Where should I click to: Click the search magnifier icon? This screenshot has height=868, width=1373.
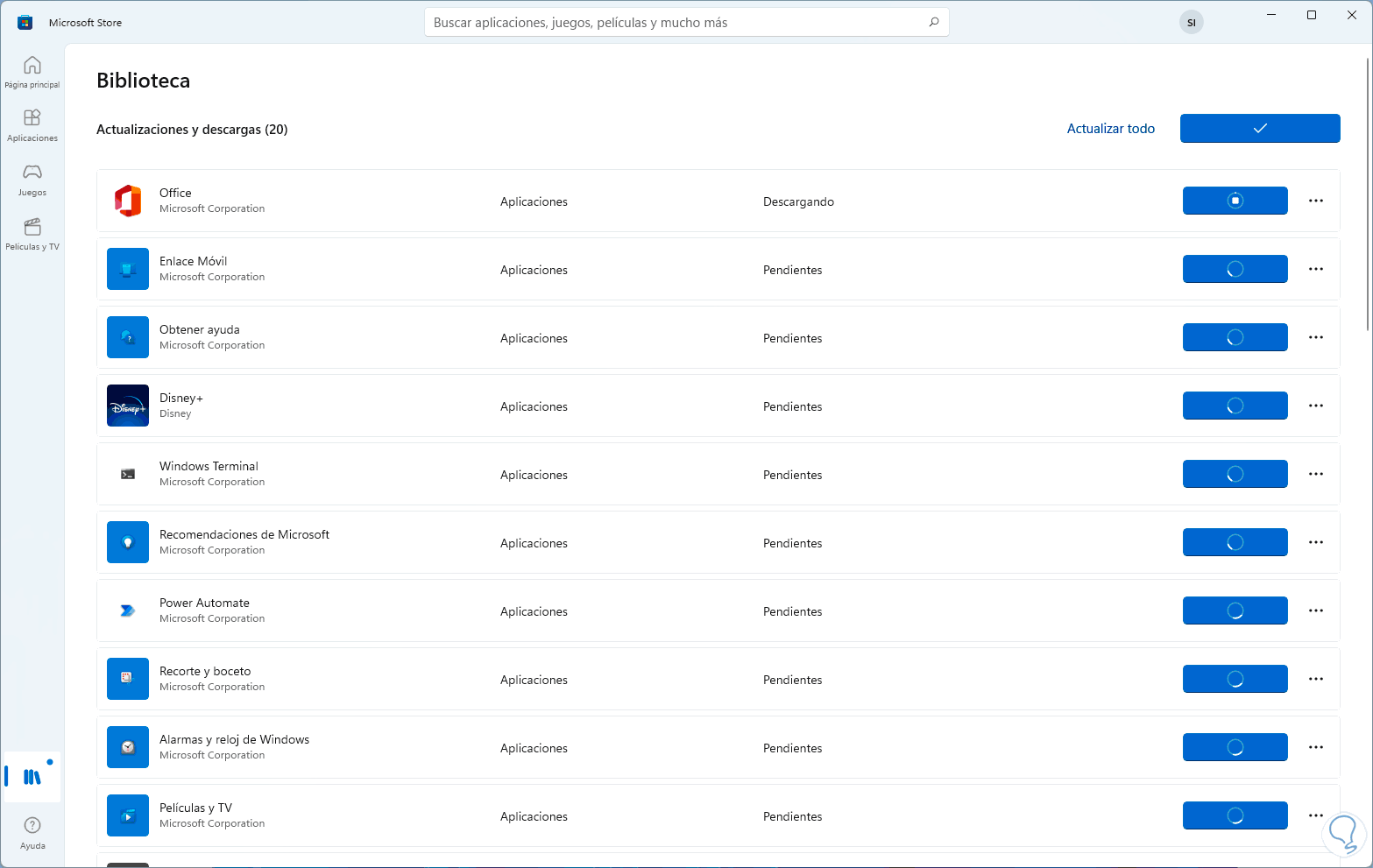tap(934, 22)
